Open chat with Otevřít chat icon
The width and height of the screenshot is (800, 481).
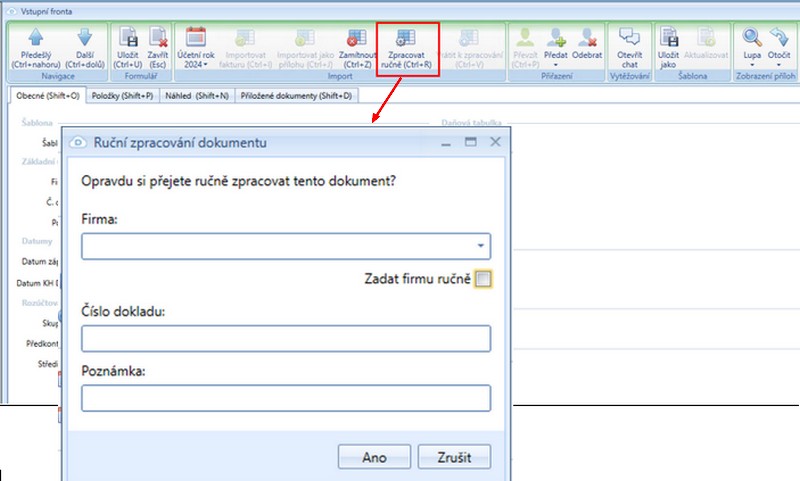click(x=629, y=38)
